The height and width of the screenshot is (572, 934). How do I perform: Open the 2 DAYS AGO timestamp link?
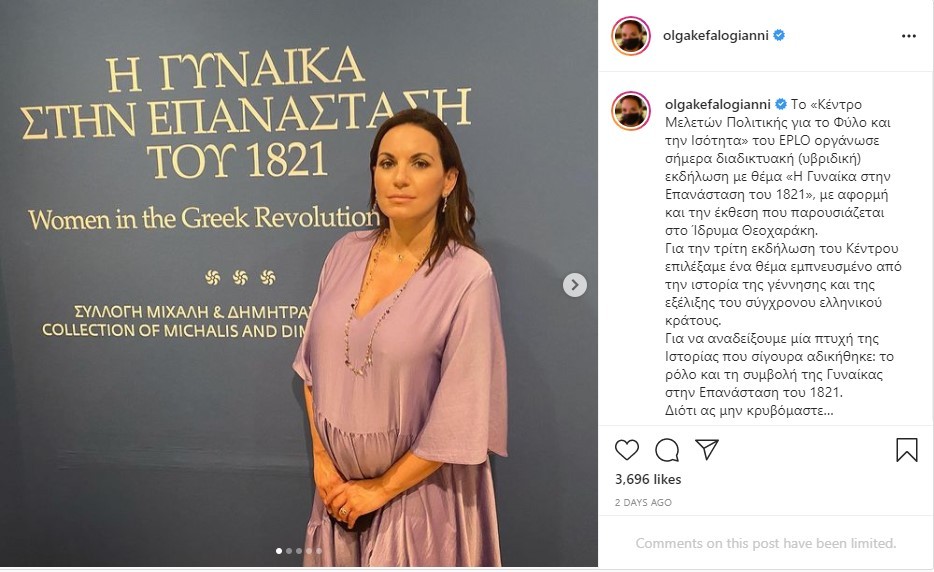[643, 502]
